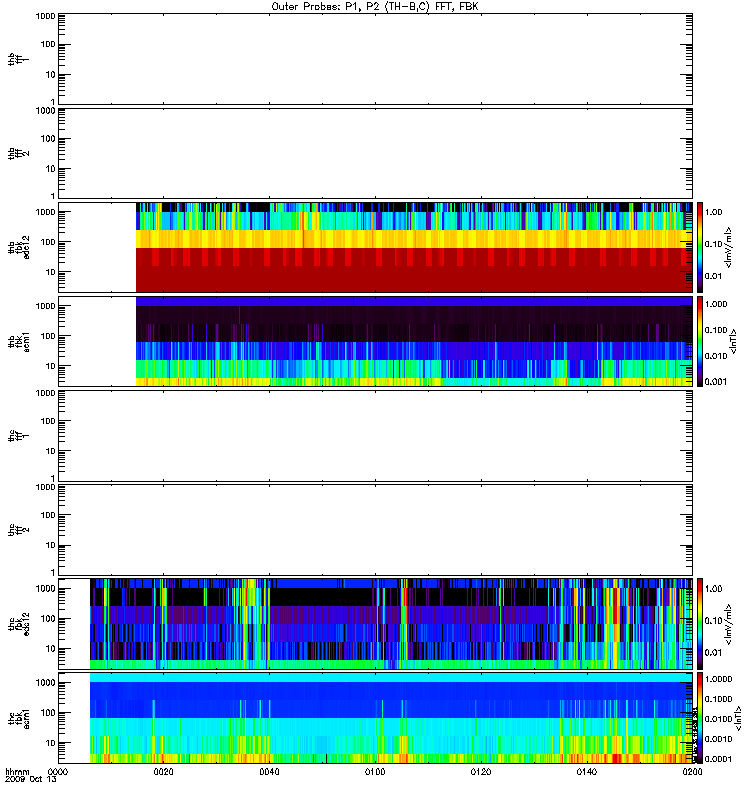
Task: Click the "thc fbk scm1" axis label
Action: tap(19, 718)
